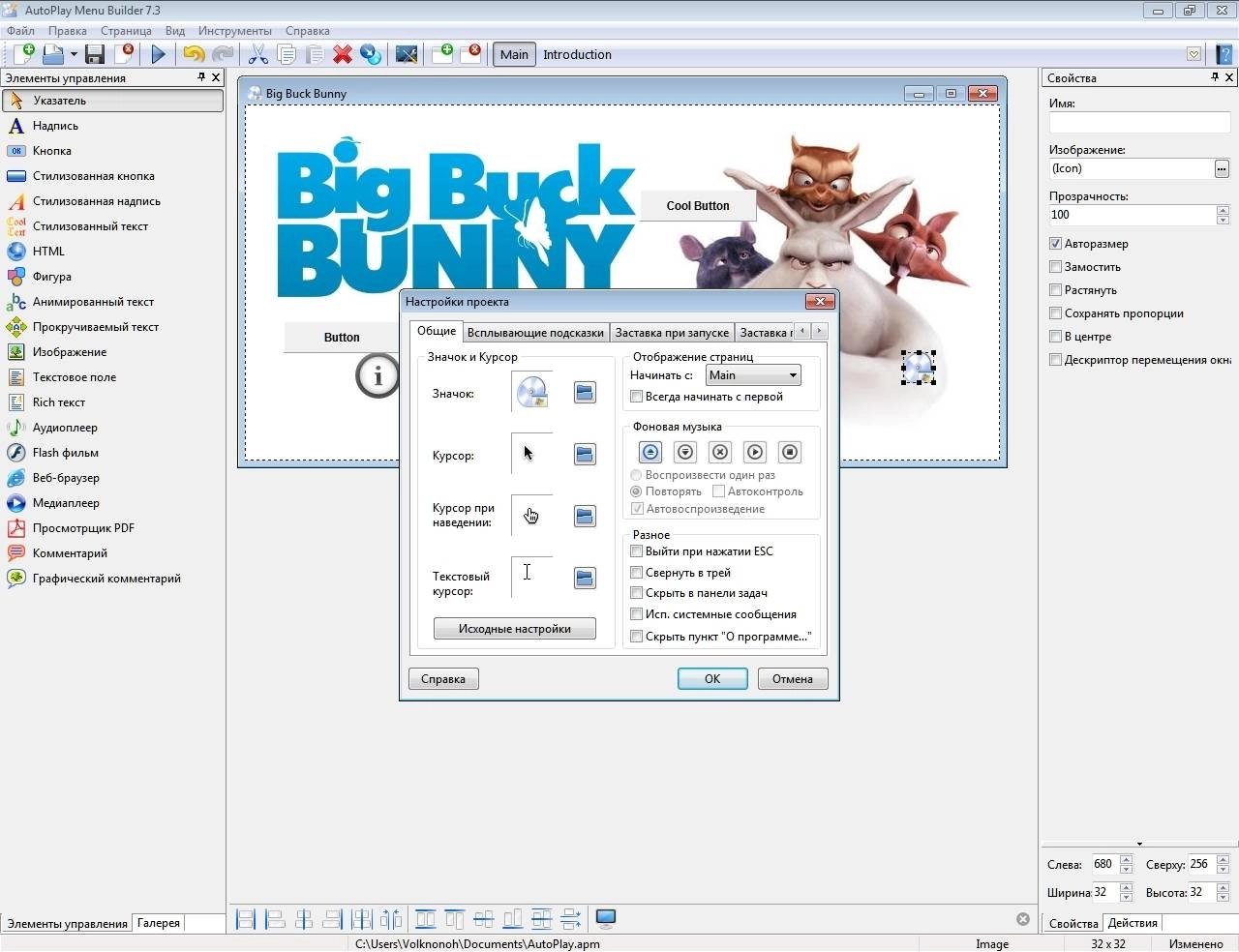Image resolution: width=1239 pixels, height=952 pixels.
Task: Check Свернуть в трей option
Action: 636,573
